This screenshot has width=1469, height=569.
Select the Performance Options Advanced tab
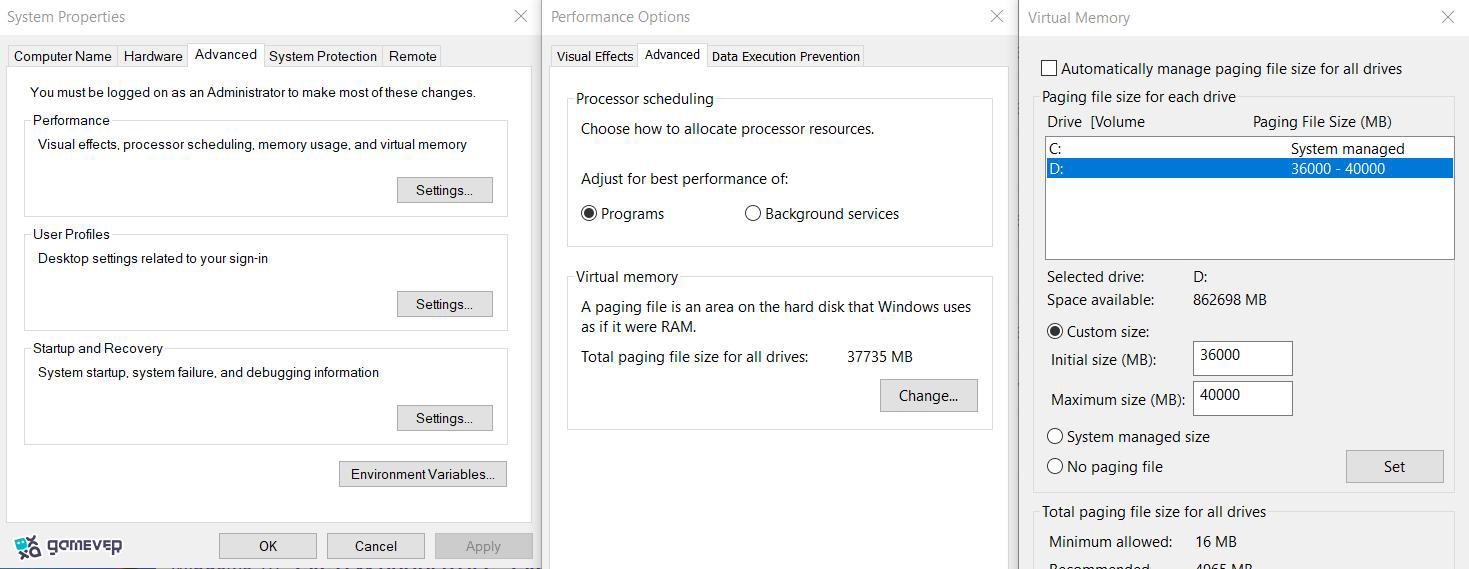click(x=672, y=55)
